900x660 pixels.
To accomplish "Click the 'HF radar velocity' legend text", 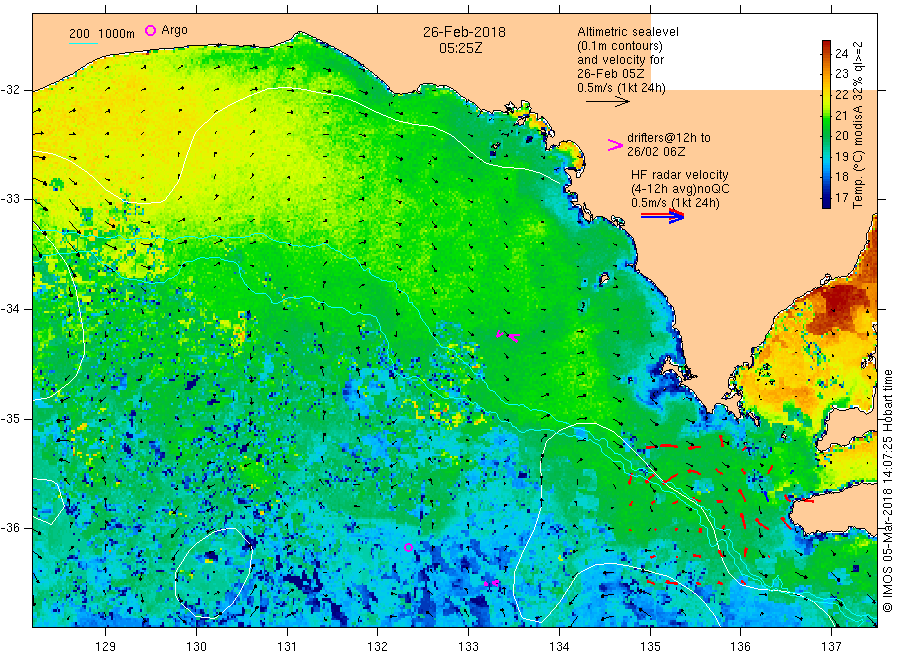I will [x=680, y=174].
